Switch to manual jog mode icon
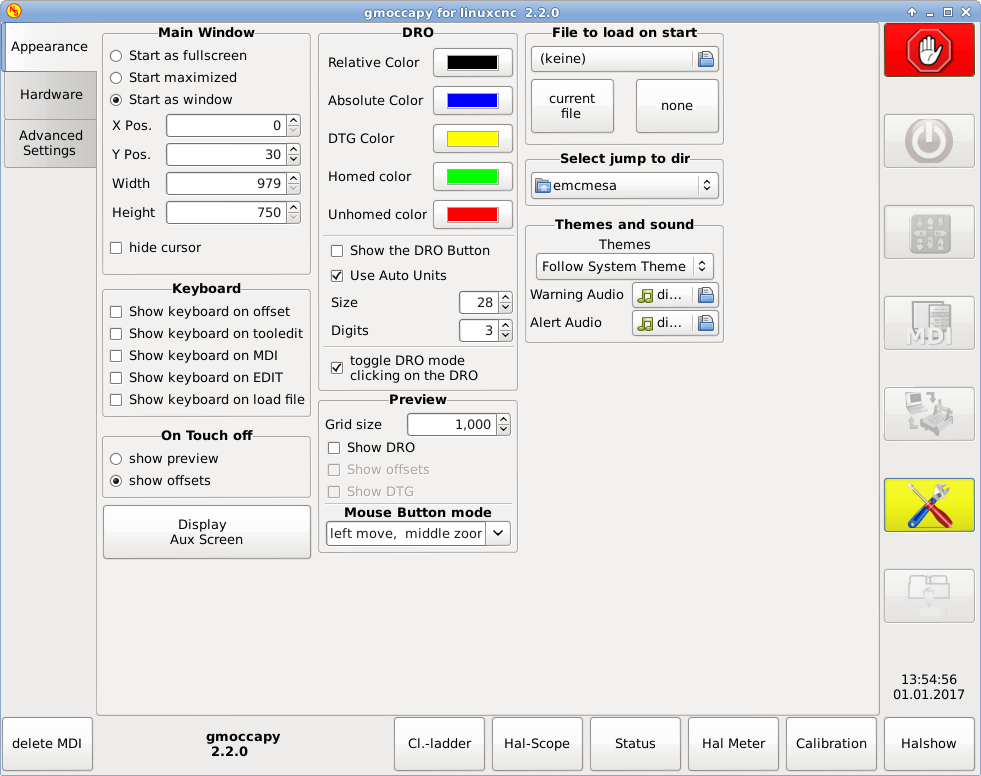The height and width of the screenshot is (776, 981). click(929, 232)
